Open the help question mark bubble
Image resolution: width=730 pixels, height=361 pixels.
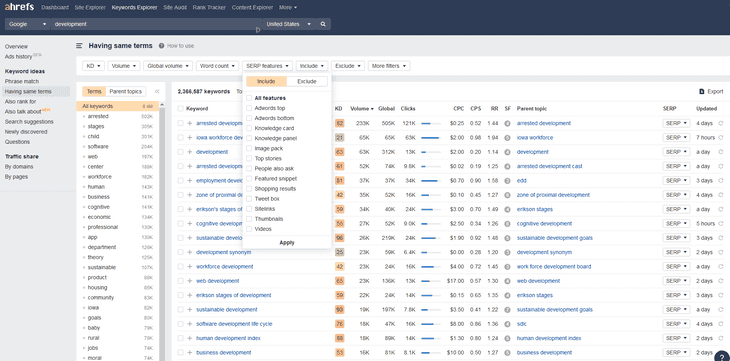(x=722, y=355)
